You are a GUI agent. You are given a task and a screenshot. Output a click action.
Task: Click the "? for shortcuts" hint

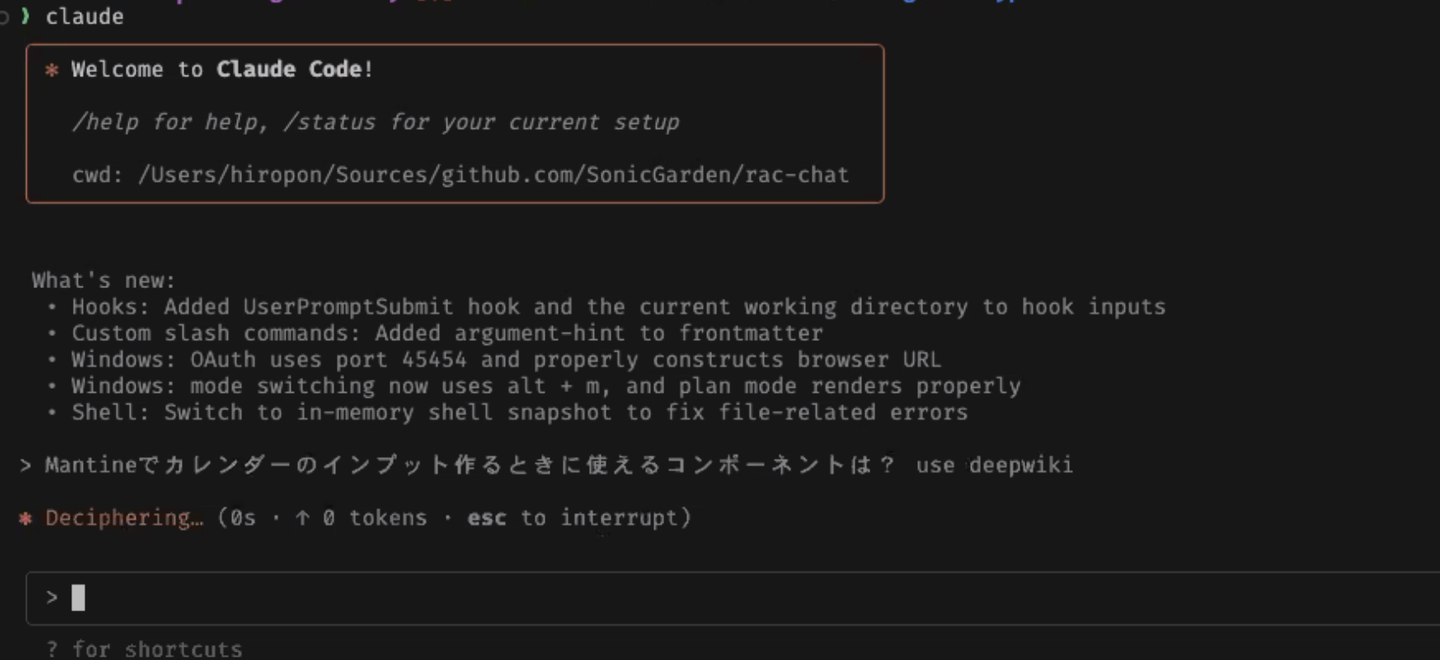(x=145, y=649)
